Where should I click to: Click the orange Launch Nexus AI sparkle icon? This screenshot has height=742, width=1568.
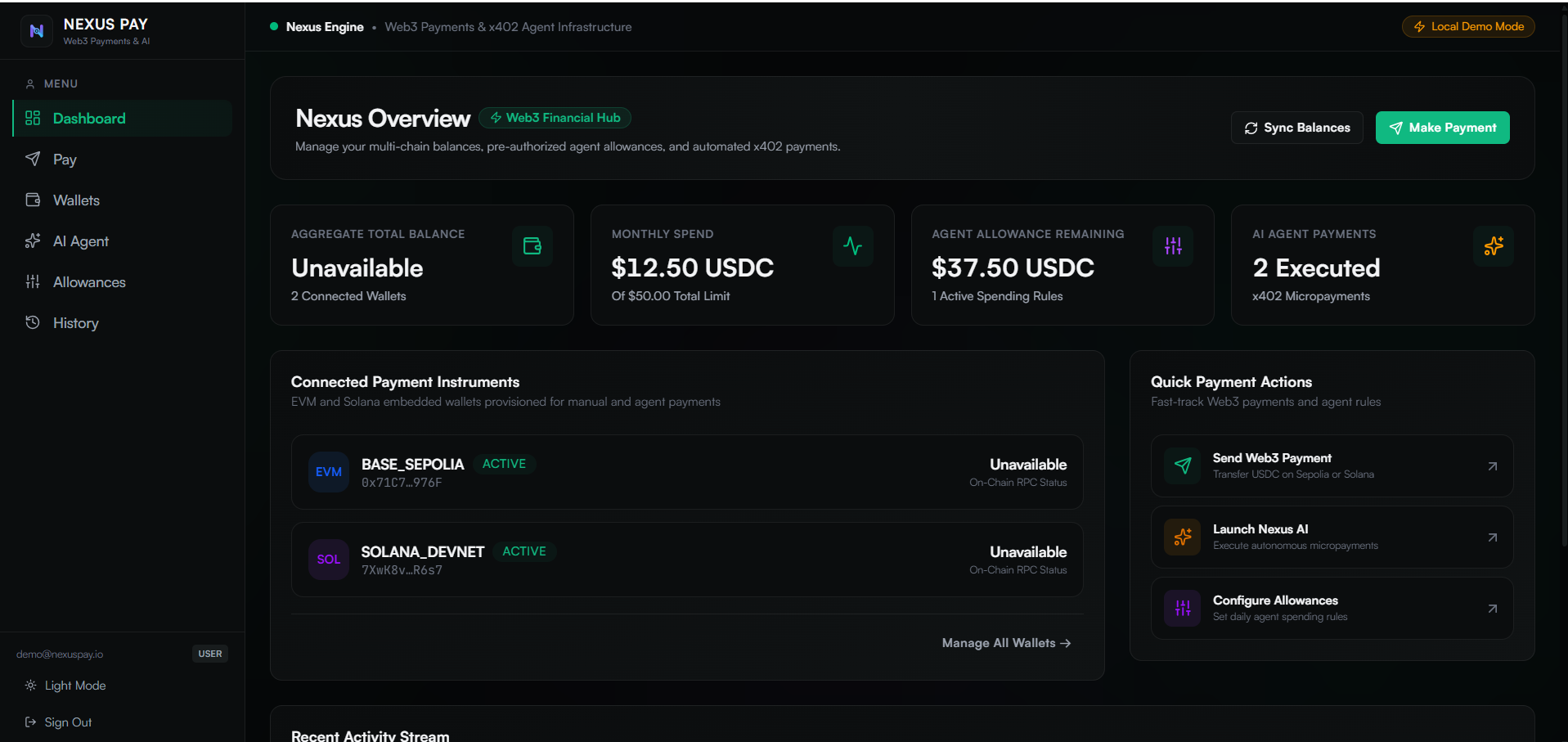pyautogui.click(x=1183, y=537)
